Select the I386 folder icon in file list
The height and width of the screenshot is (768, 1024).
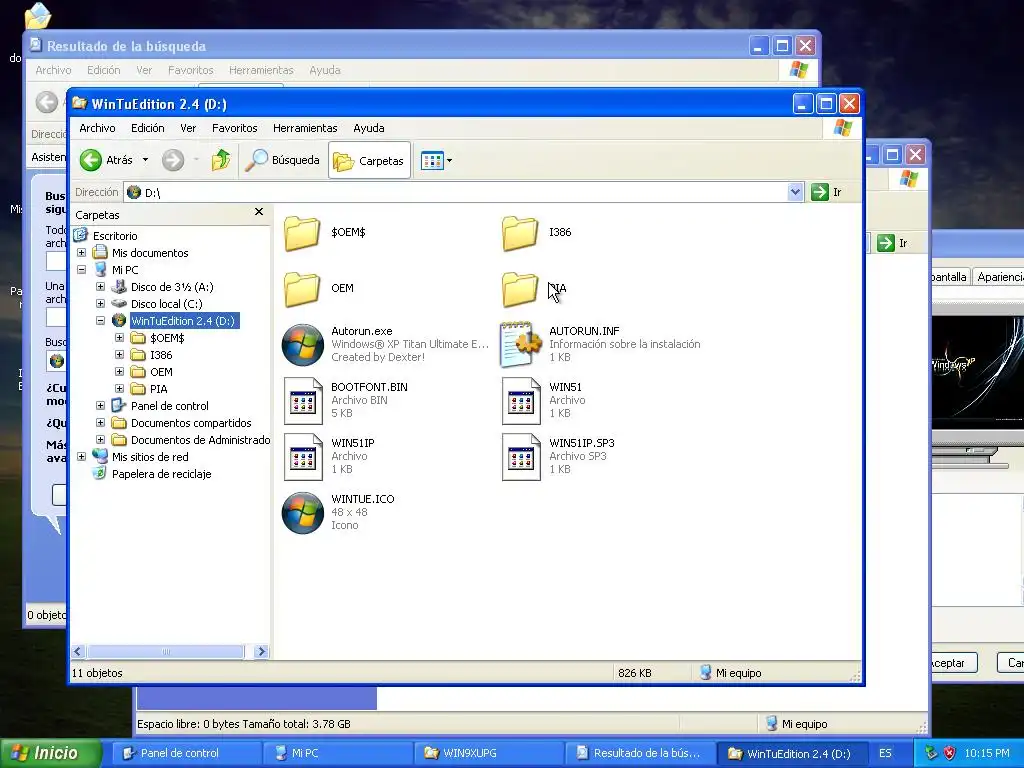(520, 233)
